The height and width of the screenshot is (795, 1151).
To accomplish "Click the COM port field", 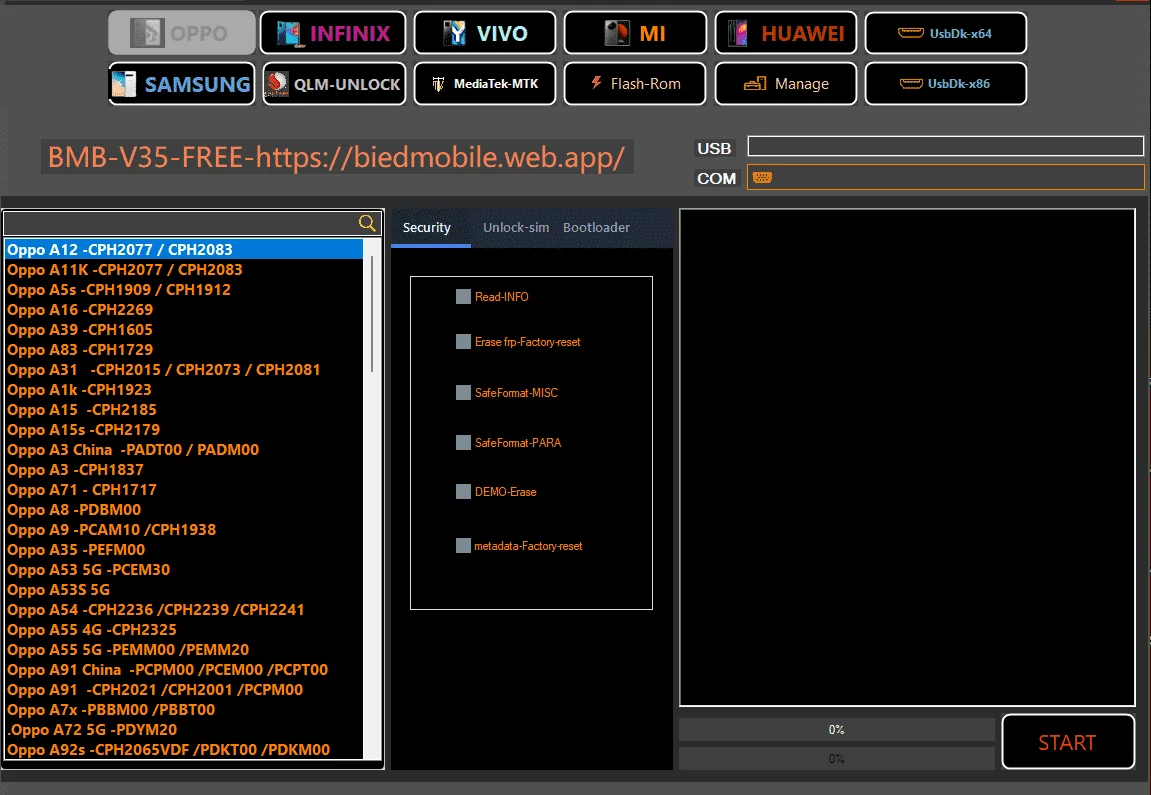I will [945, 178].
